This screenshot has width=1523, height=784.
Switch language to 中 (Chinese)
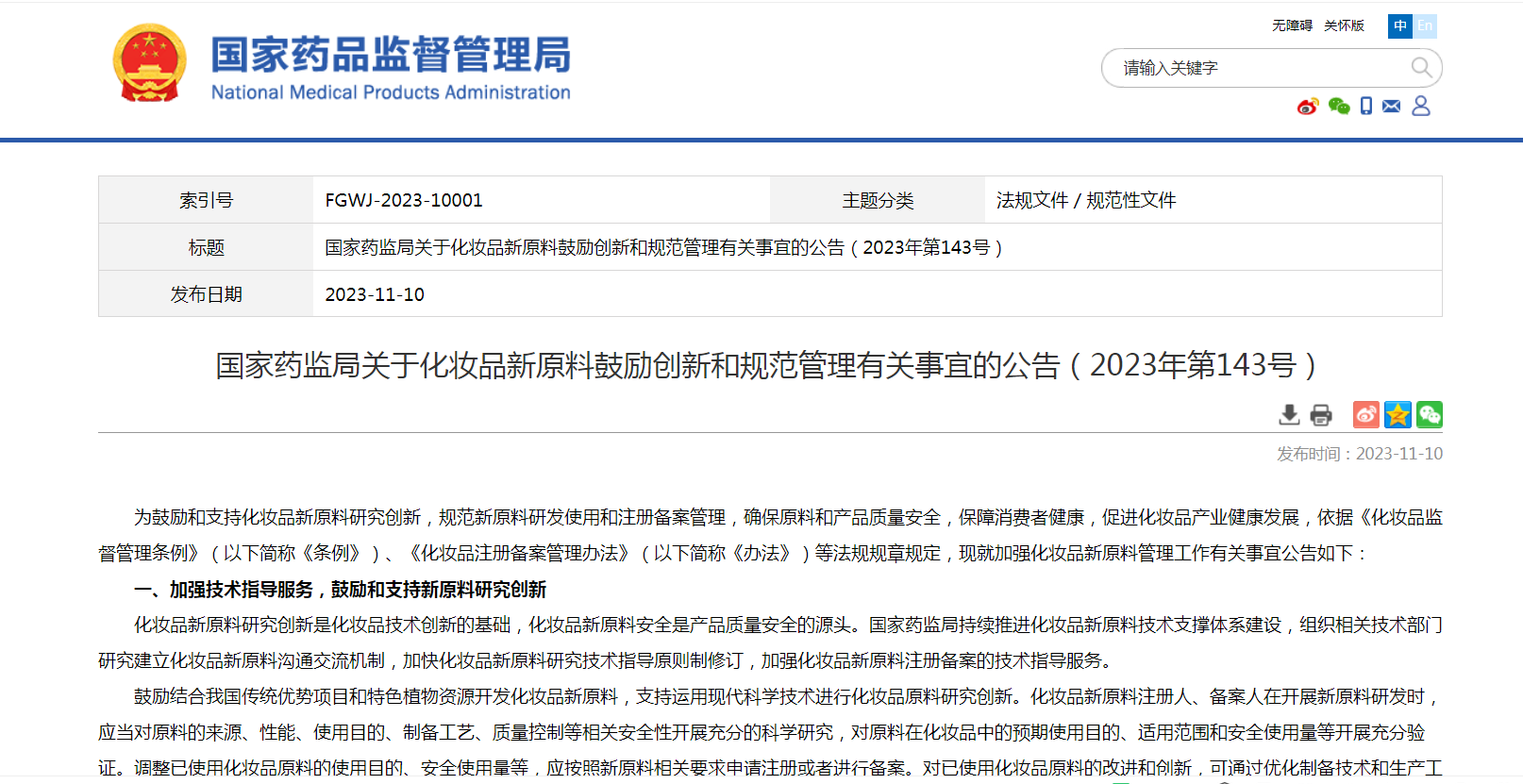(x=1400, y=25)
